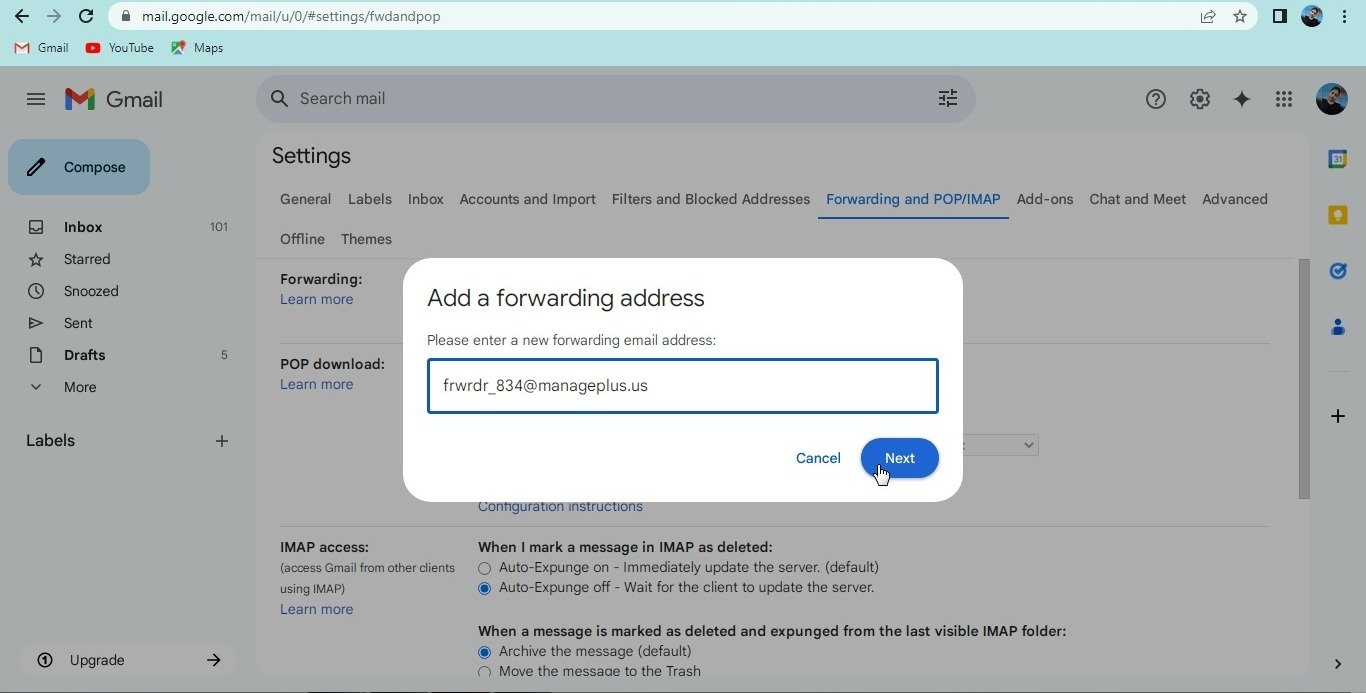Screen dimensions: 1366x693
Task: Open the Gmail bookmark
Action: click(41, 48)
